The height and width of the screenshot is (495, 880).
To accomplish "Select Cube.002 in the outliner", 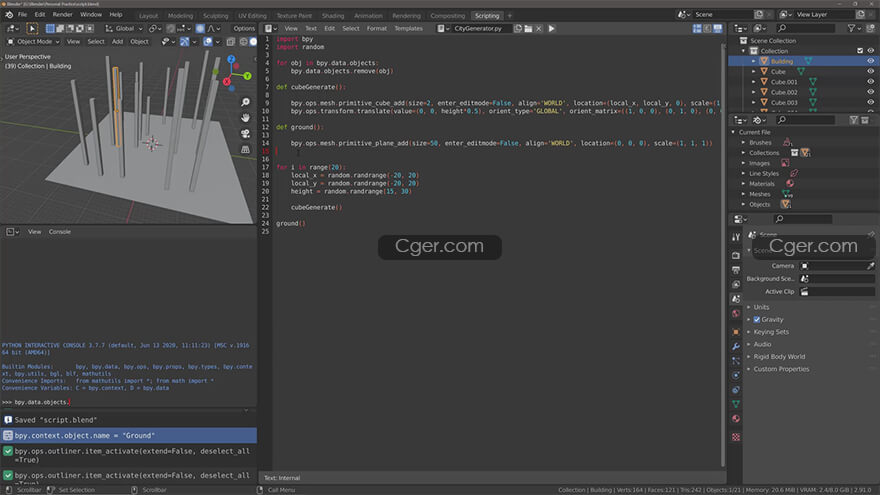I will 783,92.
